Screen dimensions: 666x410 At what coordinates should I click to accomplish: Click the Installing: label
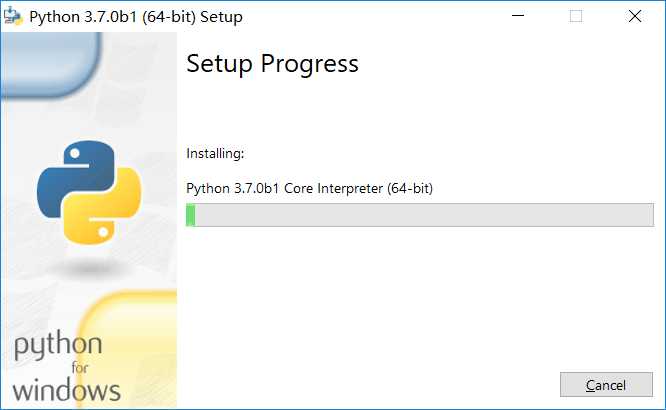(215, 153)
